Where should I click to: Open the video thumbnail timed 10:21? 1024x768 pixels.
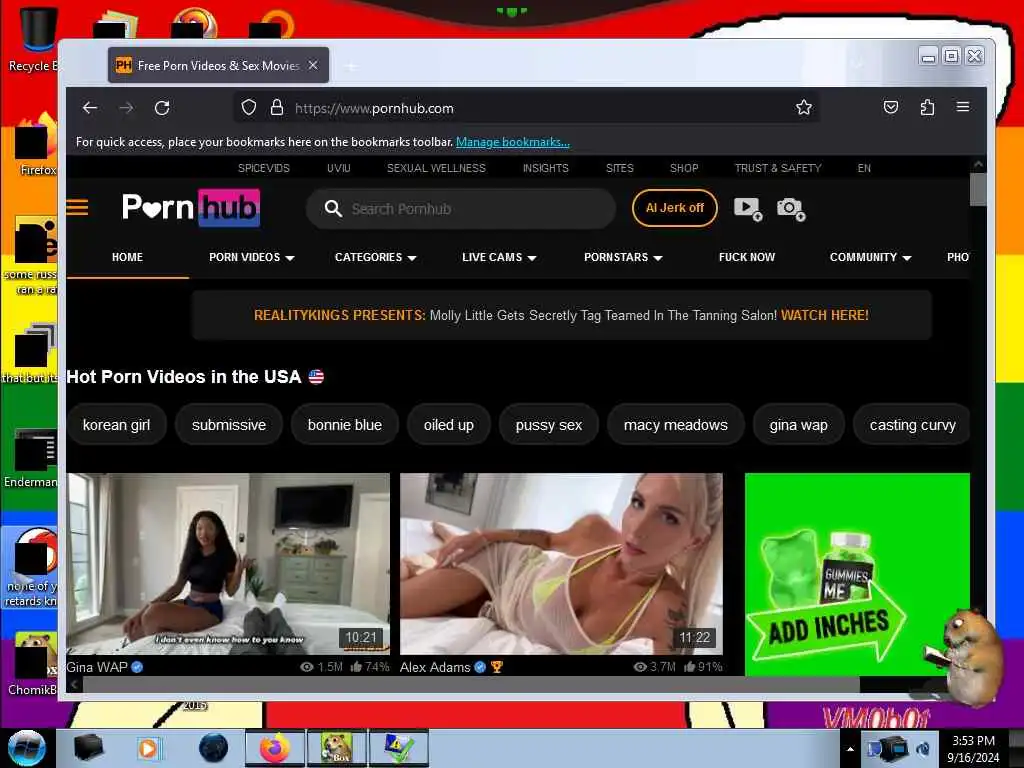228,564
